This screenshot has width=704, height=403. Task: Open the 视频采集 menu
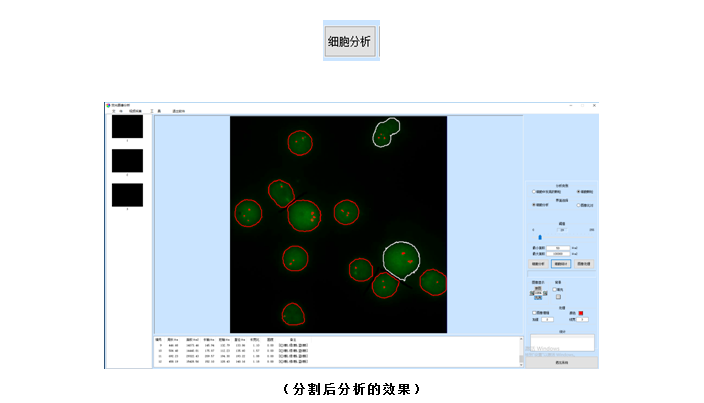click(x=134, y=110)
